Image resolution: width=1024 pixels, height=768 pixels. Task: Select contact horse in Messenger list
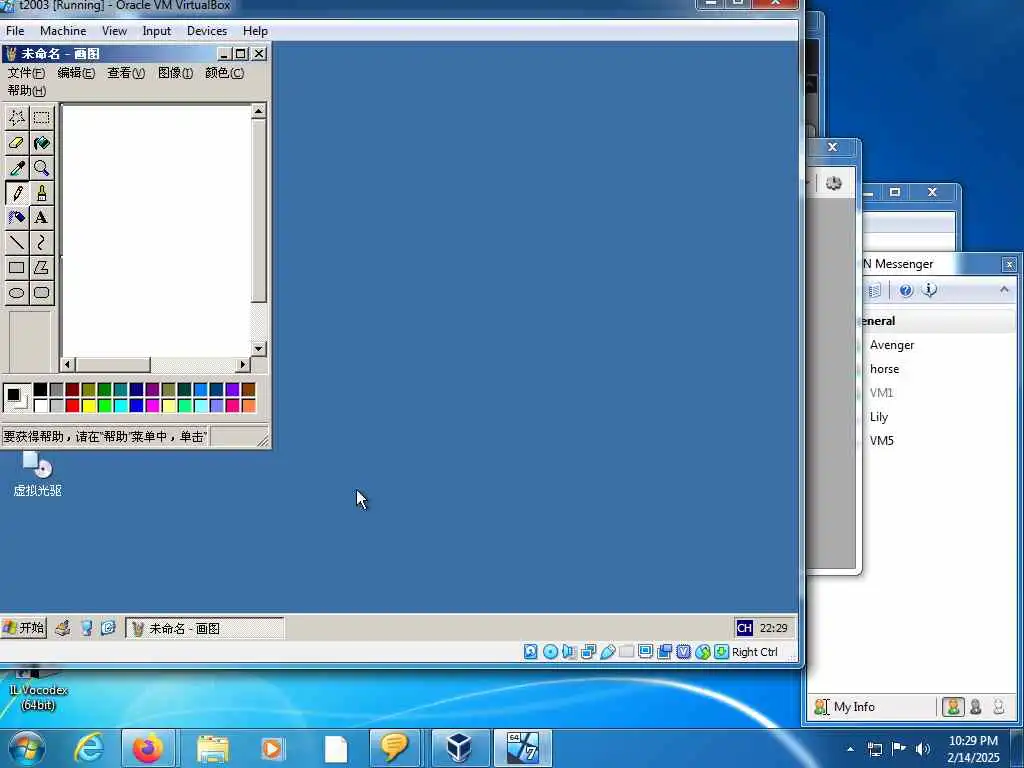click(x=884, y=369)
